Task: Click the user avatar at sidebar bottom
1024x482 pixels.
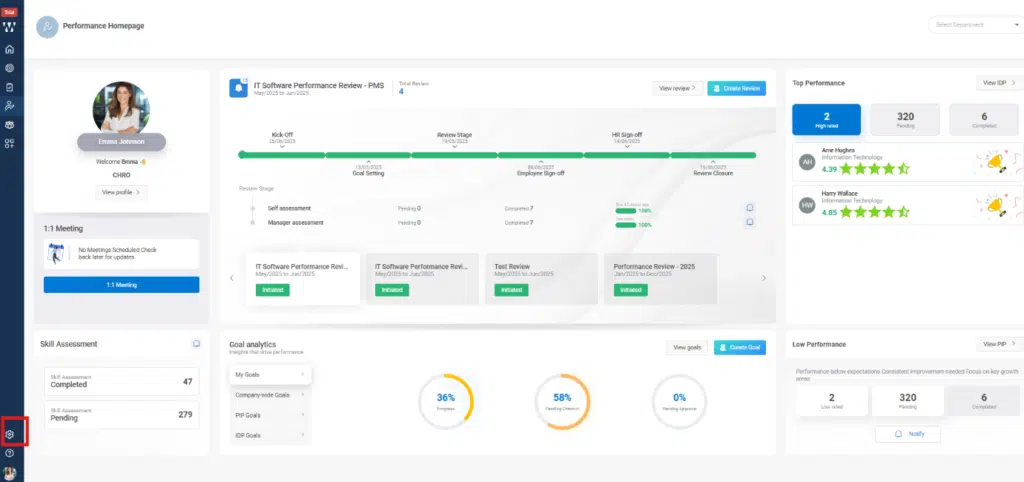Action: [x=9, y=473]
